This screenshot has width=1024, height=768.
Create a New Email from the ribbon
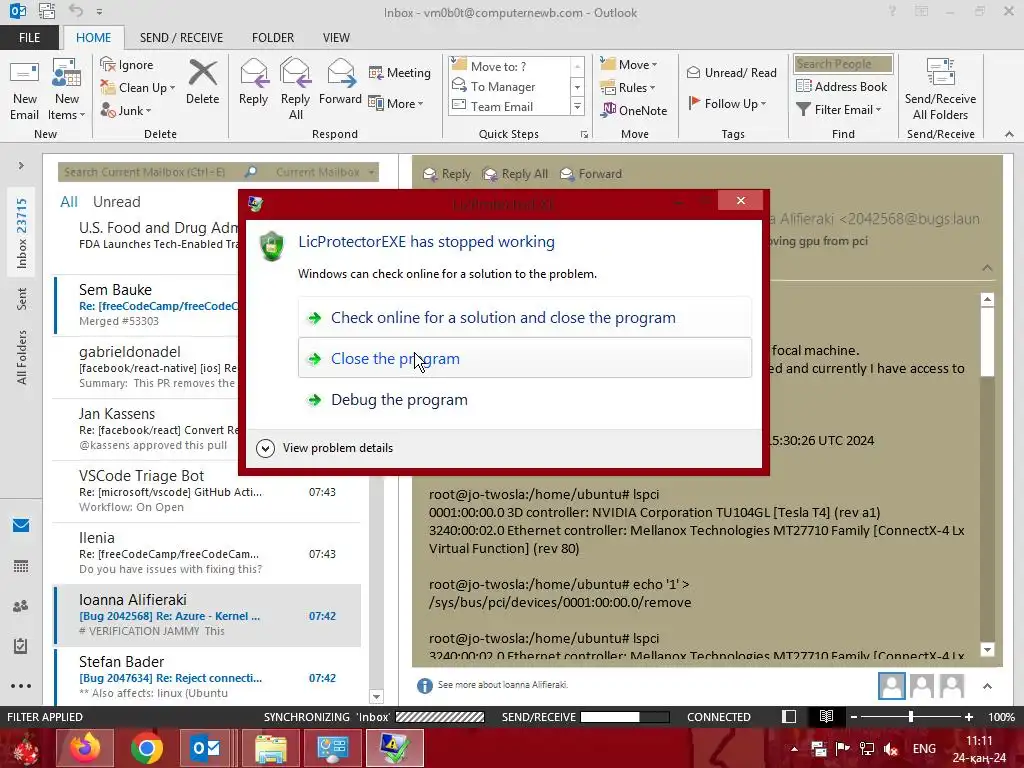pyautogui.click(x=24, y=90)
